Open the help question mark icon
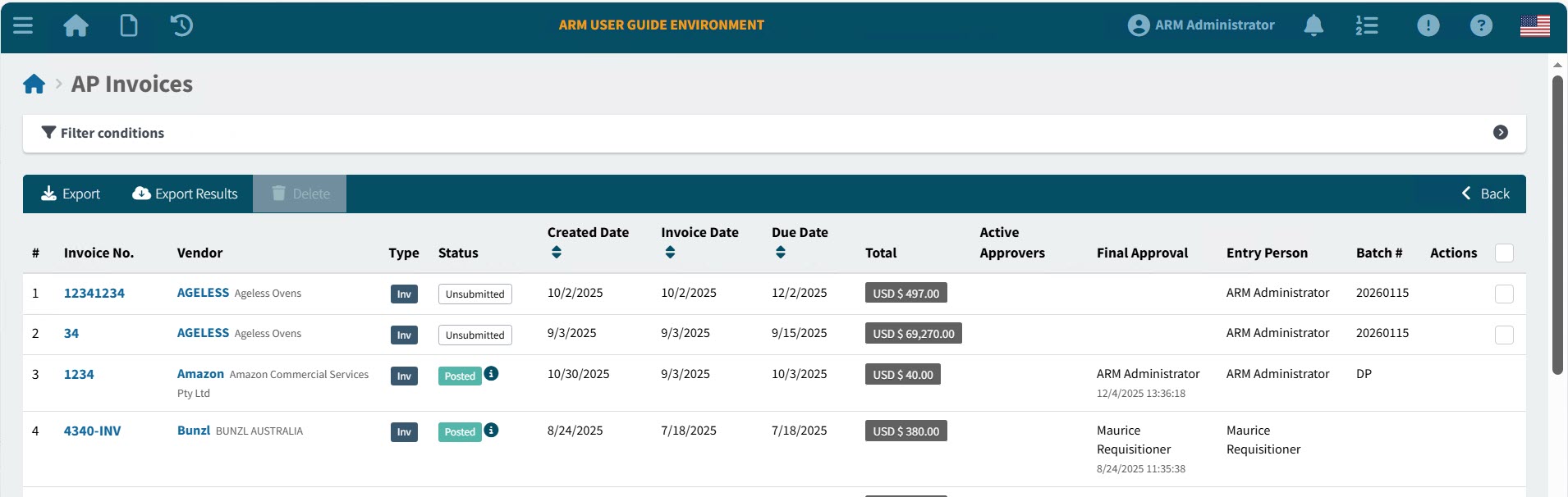Image resolution: width=1568 pixels, height=497 pixels. (x=1481, y=25)
